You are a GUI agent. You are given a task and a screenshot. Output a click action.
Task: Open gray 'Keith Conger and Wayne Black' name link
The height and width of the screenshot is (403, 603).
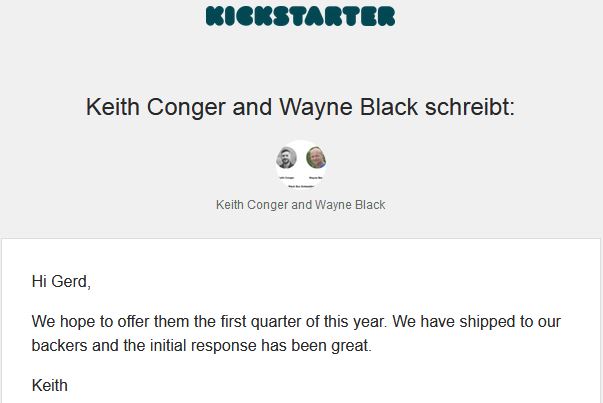300,205
